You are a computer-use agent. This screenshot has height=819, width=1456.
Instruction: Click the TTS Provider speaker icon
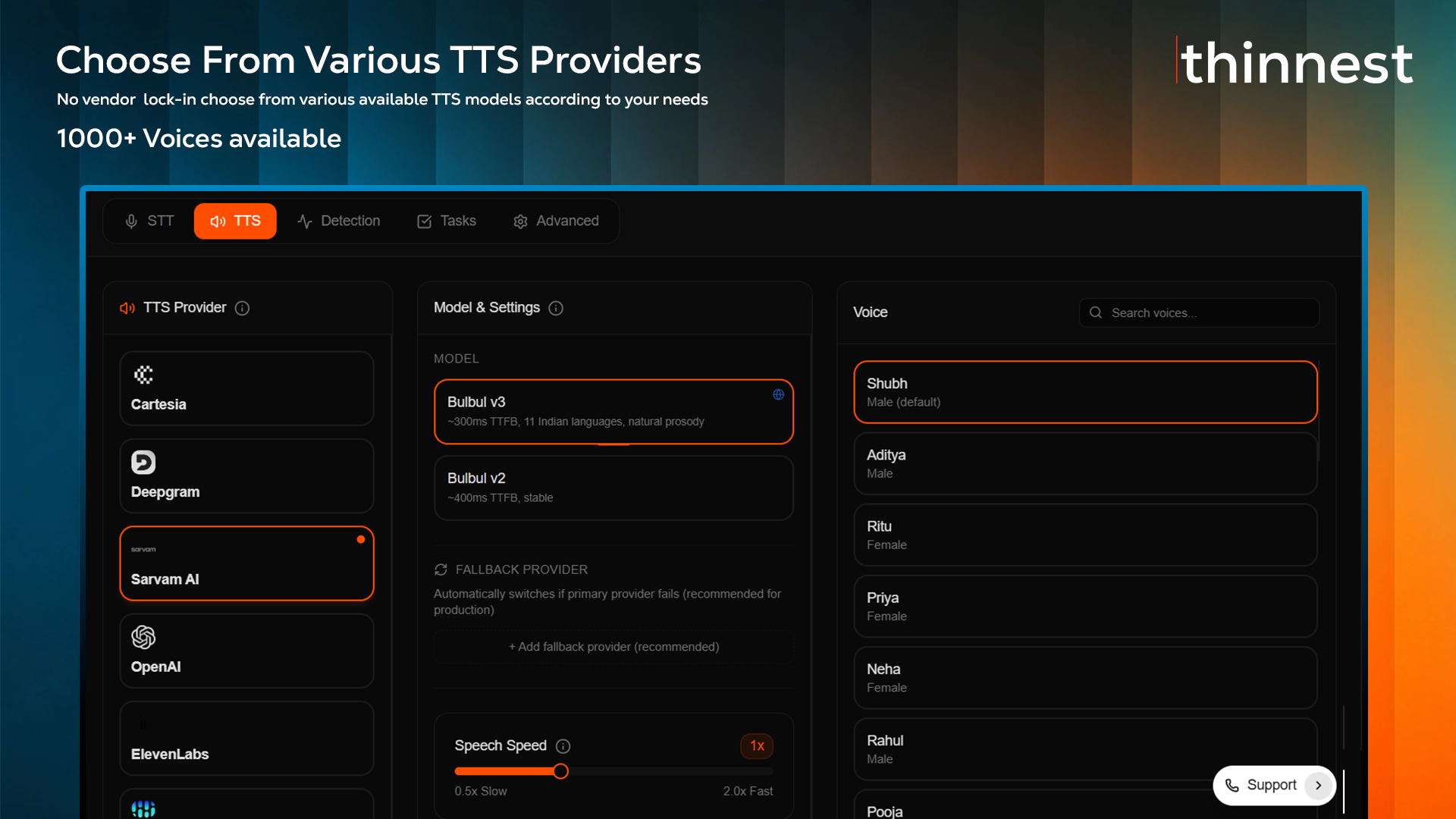[x=127, y=308]
